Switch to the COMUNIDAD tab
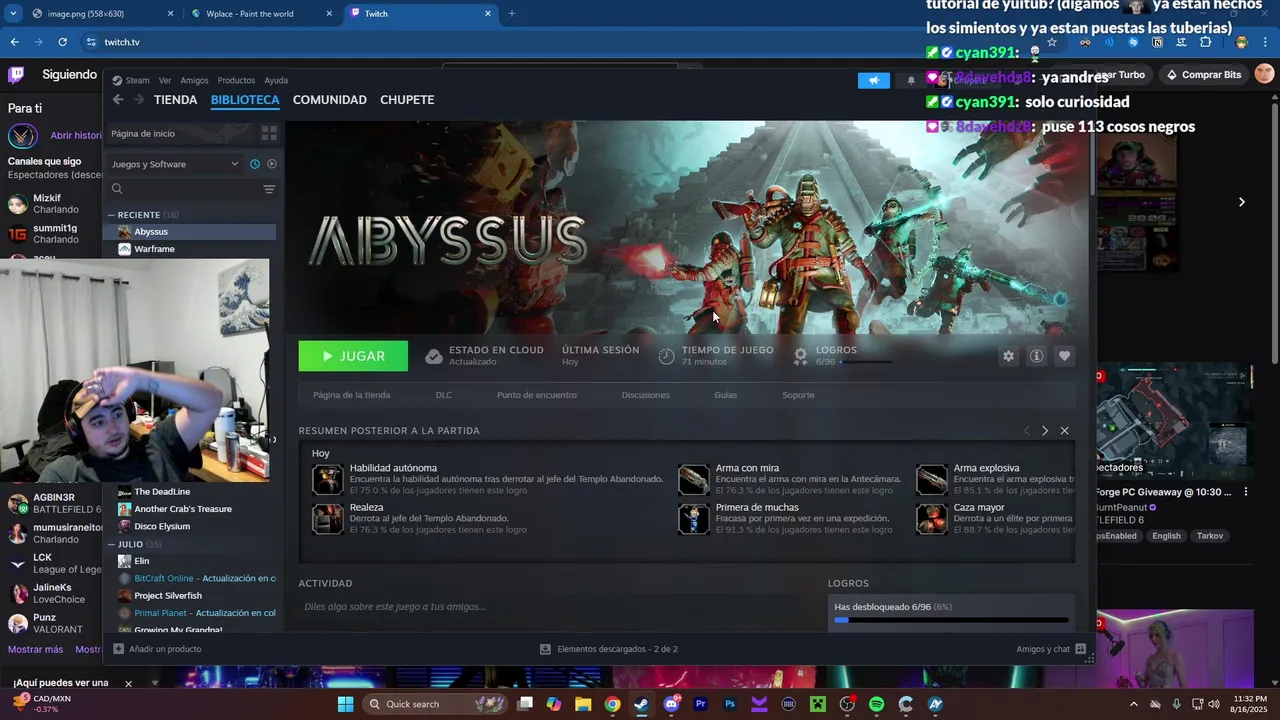Screen dimensions: 1280x720 coord(330,100)
